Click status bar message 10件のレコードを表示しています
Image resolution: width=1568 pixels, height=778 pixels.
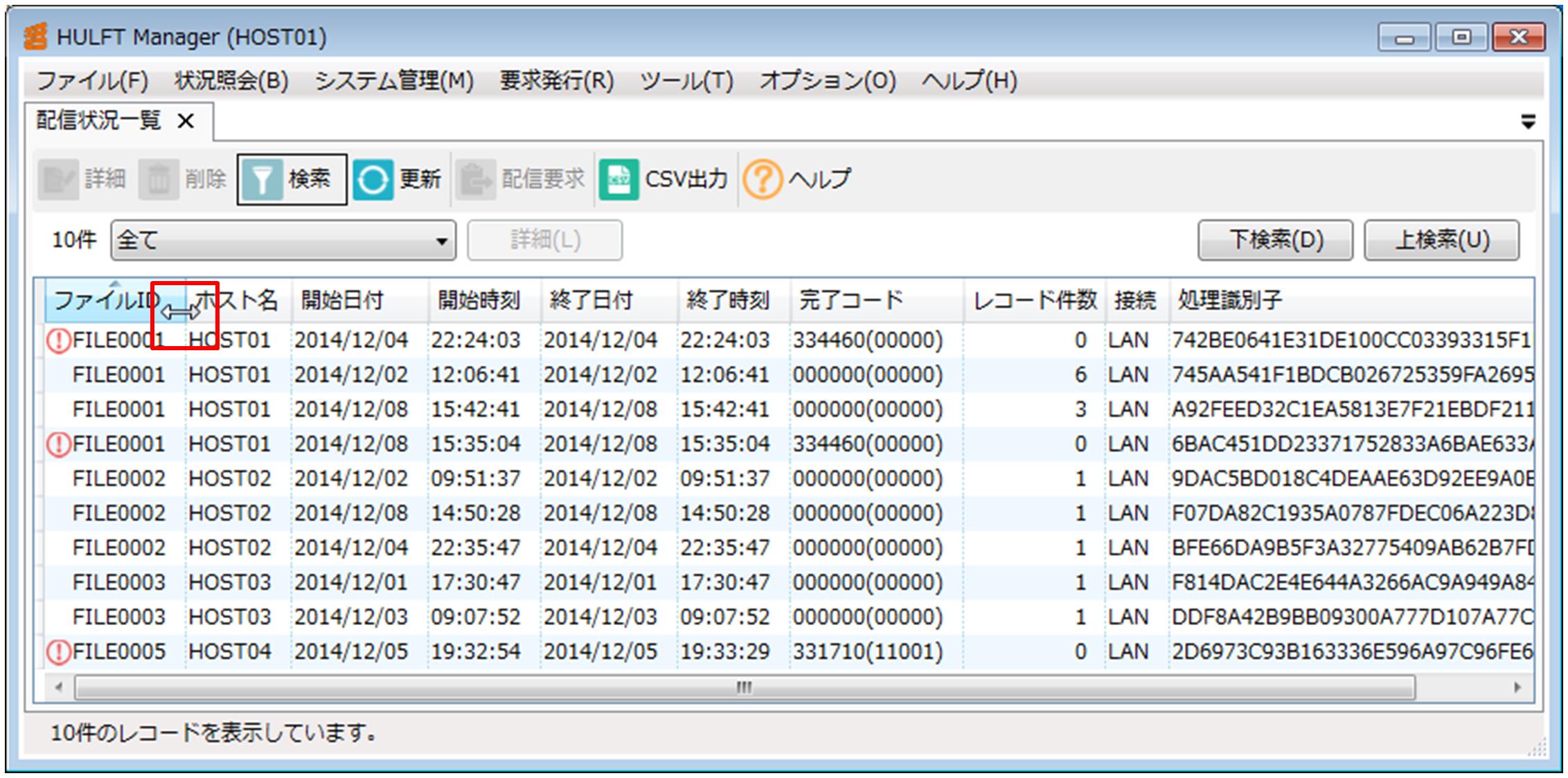pos(214,732)
